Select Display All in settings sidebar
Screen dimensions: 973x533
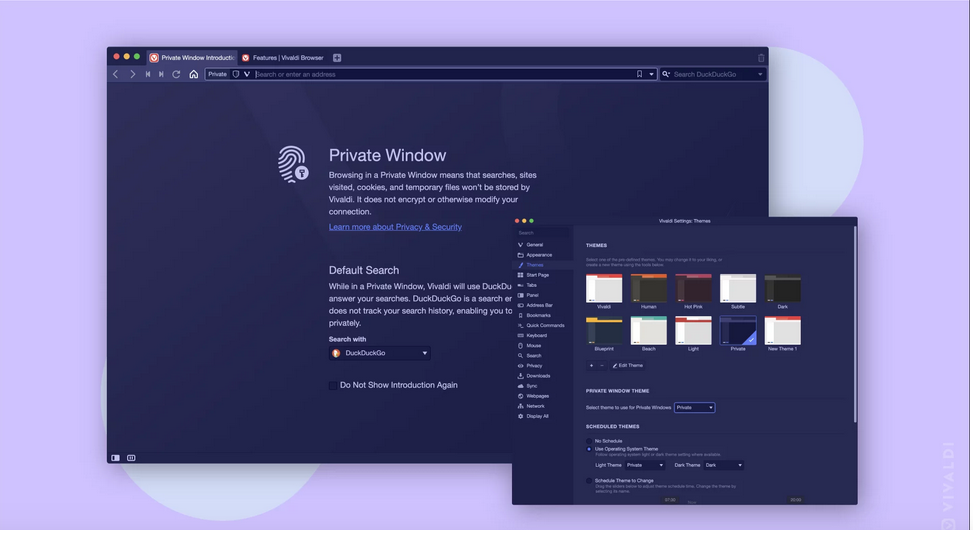[540, 416]
